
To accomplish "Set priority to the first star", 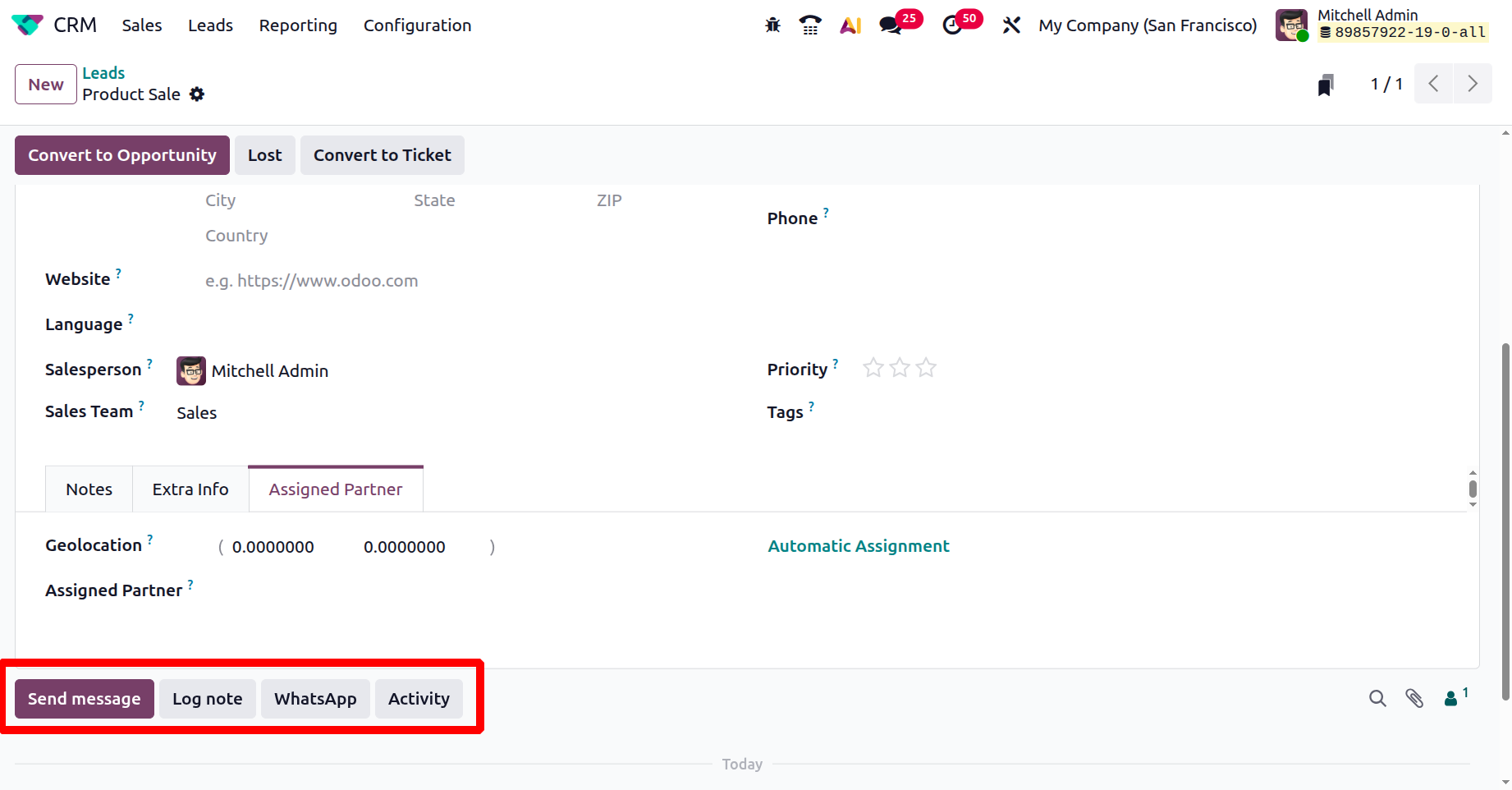I will point(873,368).
